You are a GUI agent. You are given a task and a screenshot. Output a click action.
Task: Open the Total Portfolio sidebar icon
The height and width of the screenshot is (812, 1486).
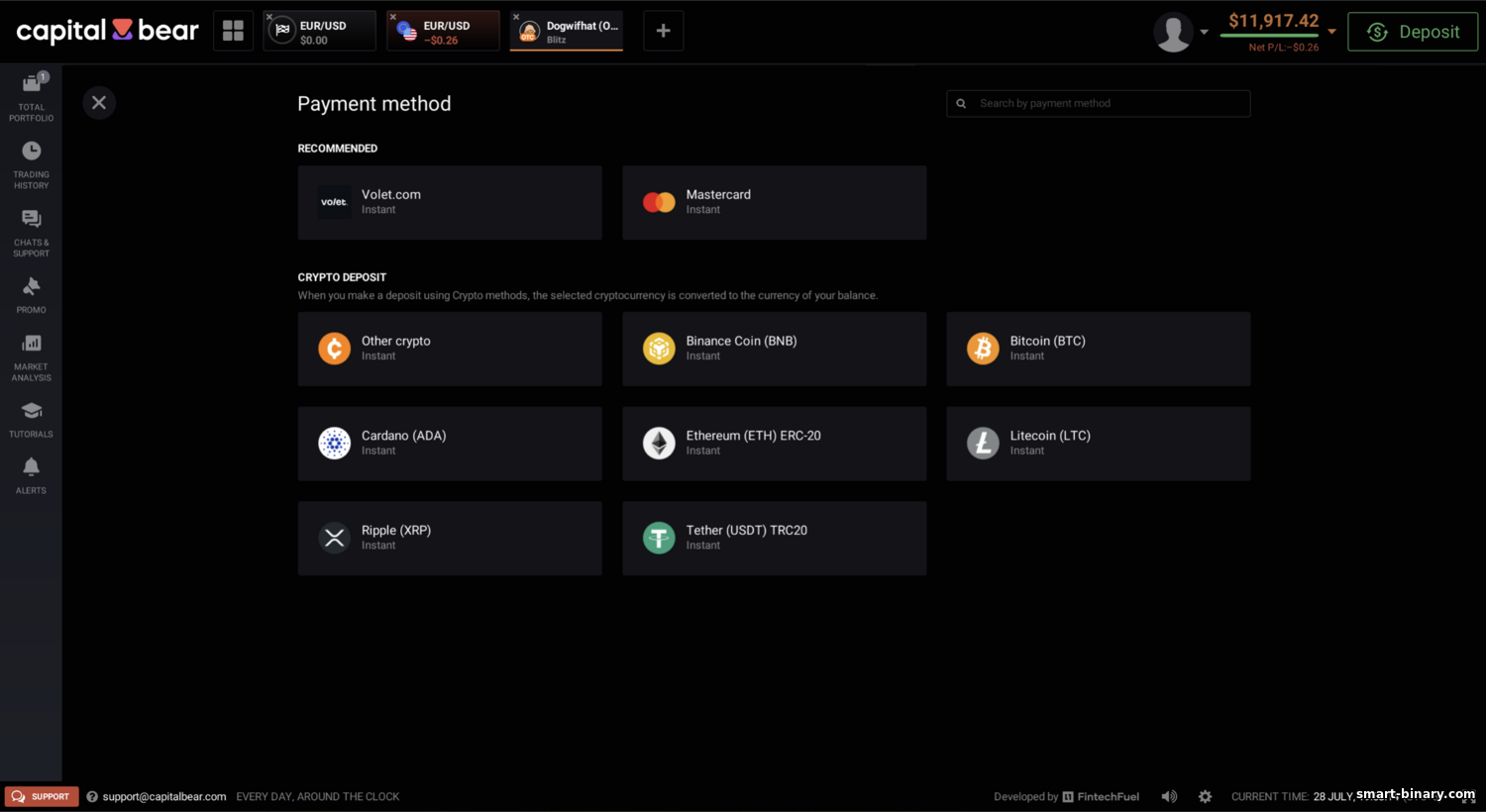pyautogui.click(x=31, y=96)
